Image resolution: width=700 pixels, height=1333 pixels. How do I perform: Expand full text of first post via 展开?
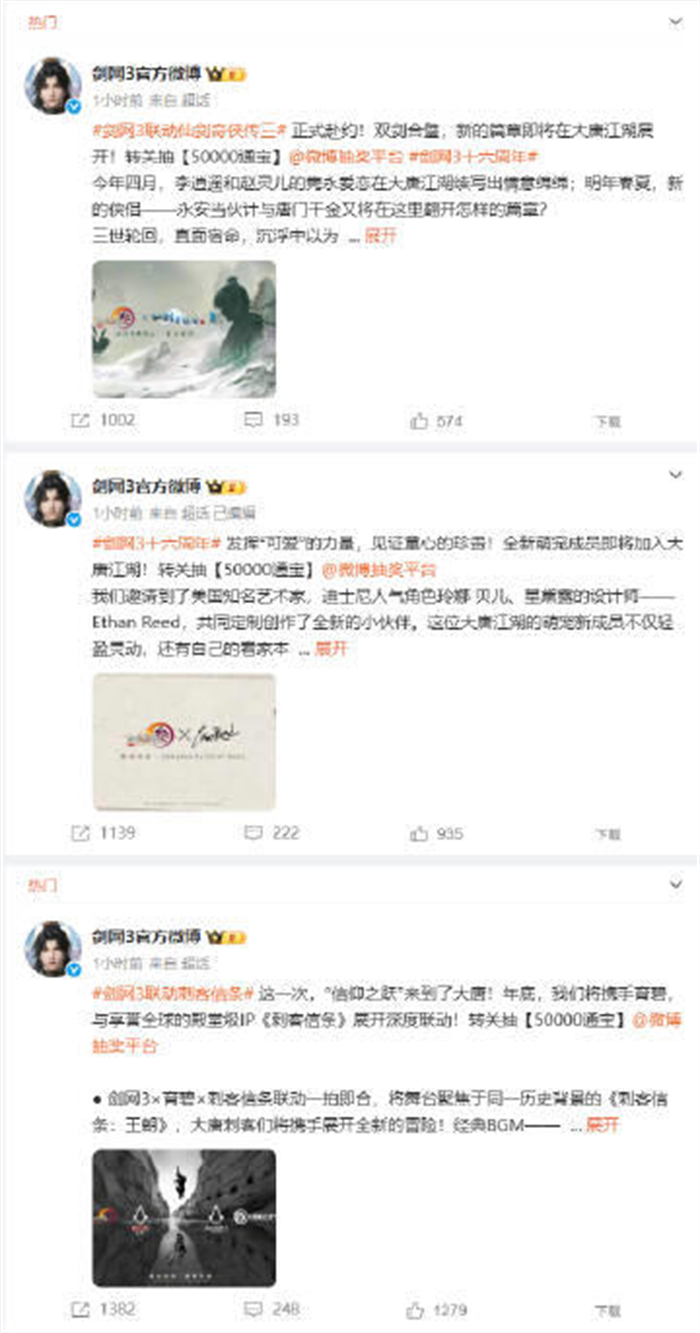coord(380,236)
